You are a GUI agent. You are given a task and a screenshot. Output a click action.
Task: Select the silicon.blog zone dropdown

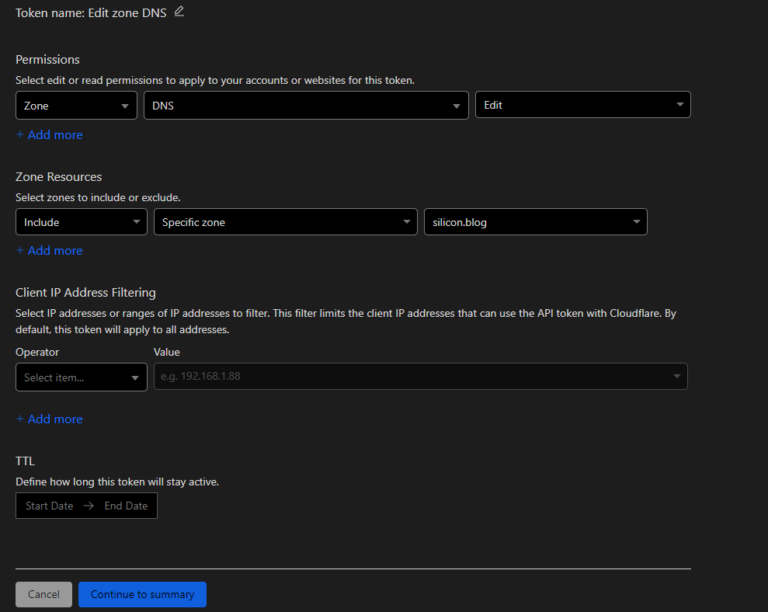(535, 222)
